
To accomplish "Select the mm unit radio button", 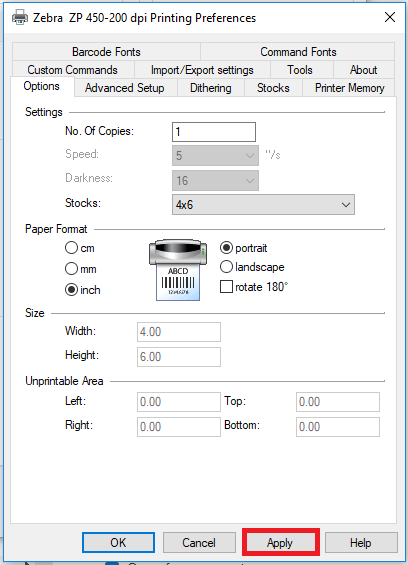I will [71, 269].
